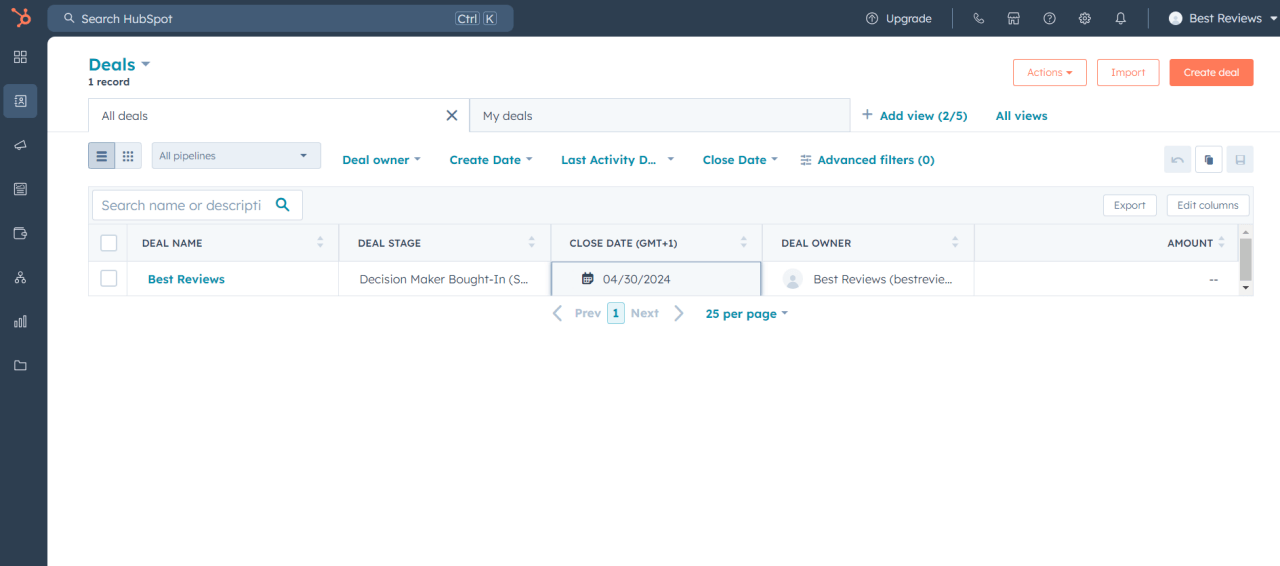Open All views link
The image size is (1280, 566).
point(1021,116)
